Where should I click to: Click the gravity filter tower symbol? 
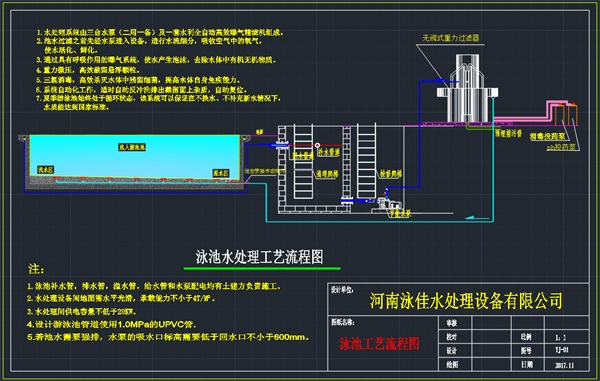(468, 88)
